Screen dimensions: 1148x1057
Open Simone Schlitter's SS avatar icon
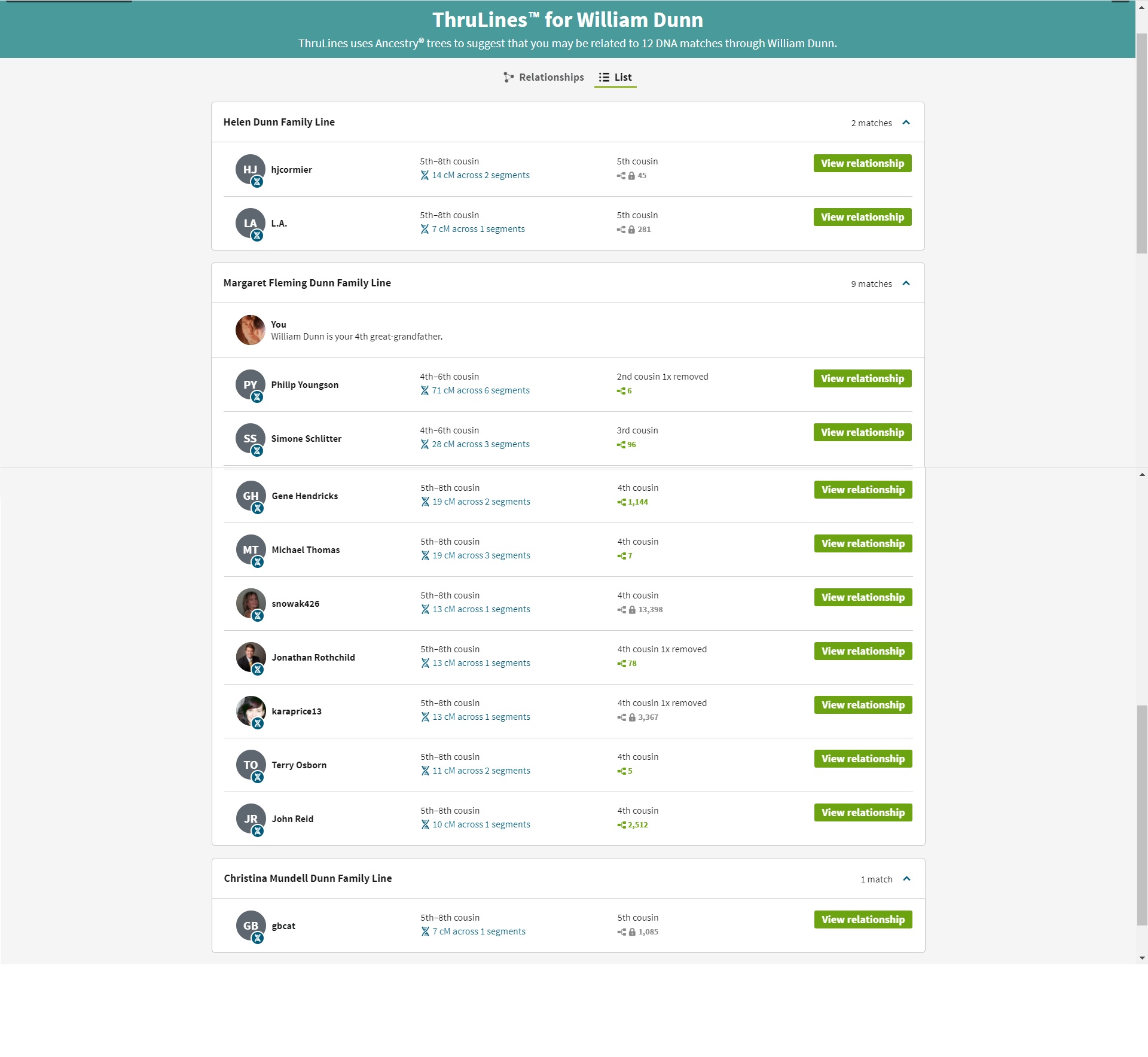click(x=250, y=438)
